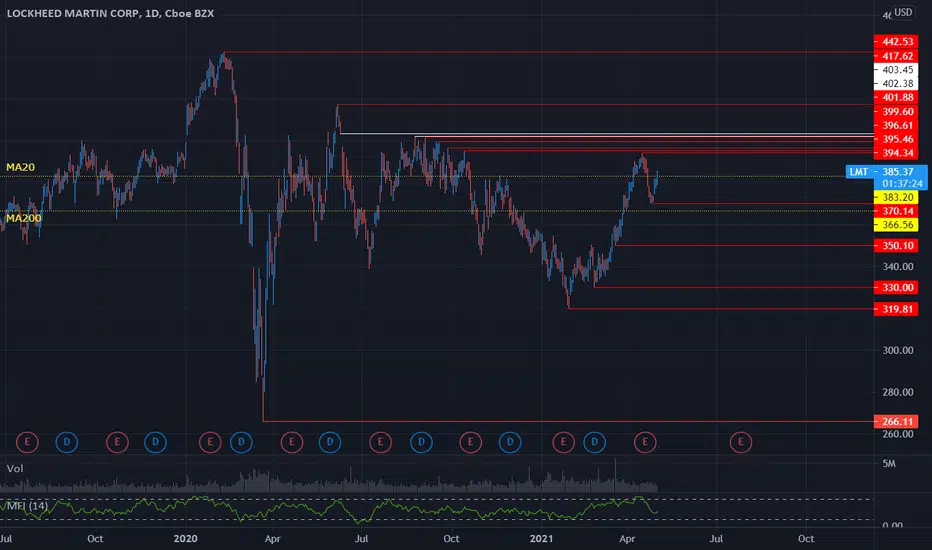
Task: Select the 401.88 red price label
Action: (x=896, y=98)
